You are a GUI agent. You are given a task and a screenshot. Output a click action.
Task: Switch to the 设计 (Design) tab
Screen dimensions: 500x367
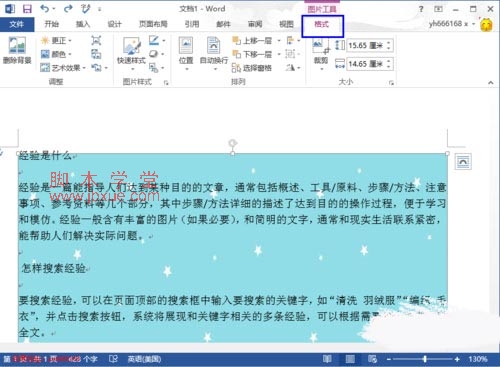point(114,24)
